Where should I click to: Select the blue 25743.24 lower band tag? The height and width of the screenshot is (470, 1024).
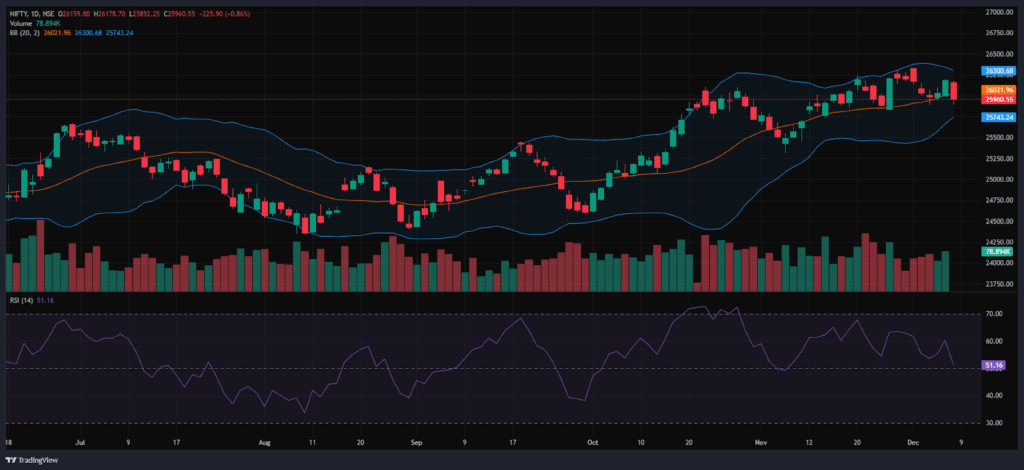pyautogui.click(x=997, y=117)
